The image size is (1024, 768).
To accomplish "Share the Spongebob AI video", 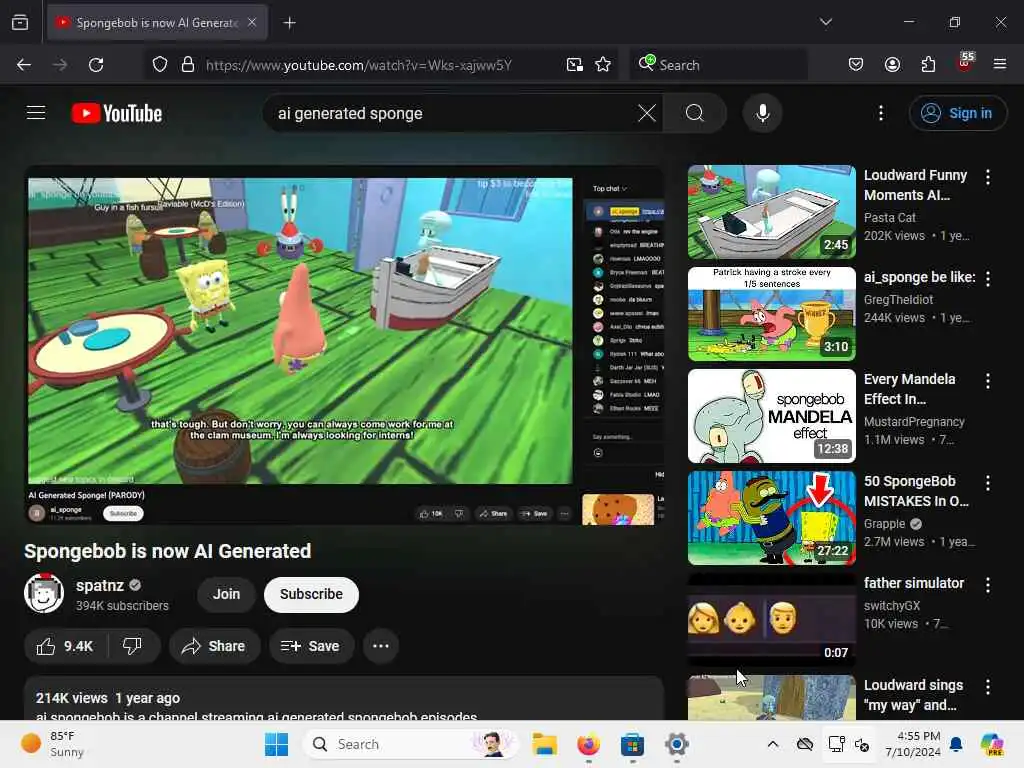I will coord(214,646).
